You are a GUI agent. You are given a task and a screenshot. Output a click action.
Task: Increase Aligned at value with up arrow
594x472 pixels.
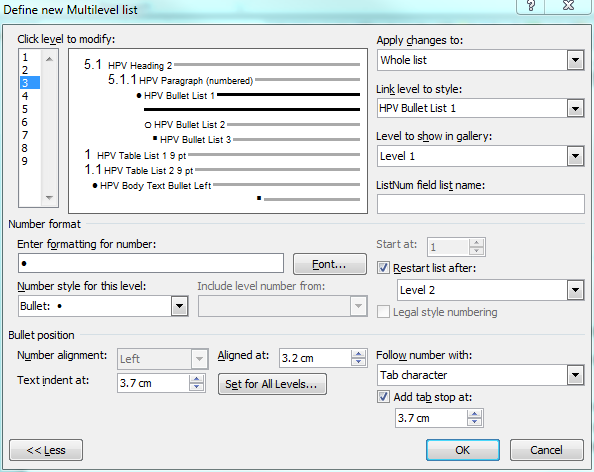(x=358, y=354)
